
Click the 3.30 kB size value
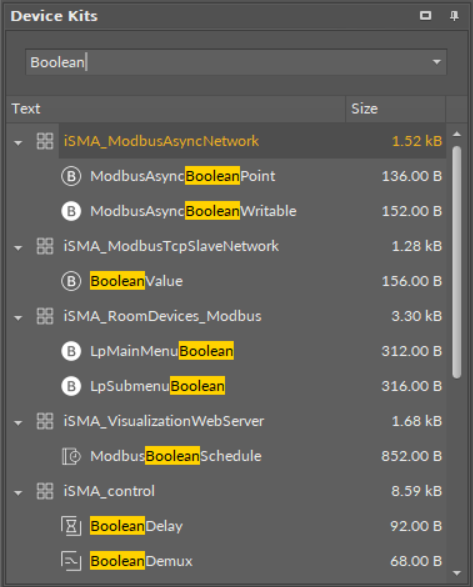pyautogui.click(x=417, y=316)
